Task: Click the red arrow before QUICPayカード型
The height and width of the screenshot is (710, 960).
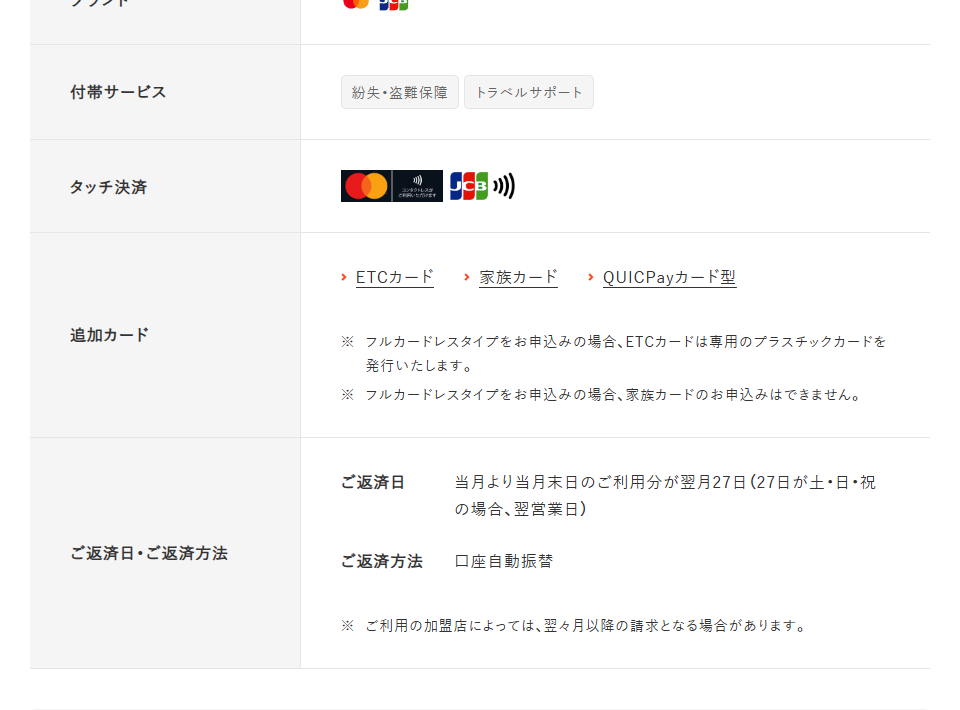Action: pos(591,277)
